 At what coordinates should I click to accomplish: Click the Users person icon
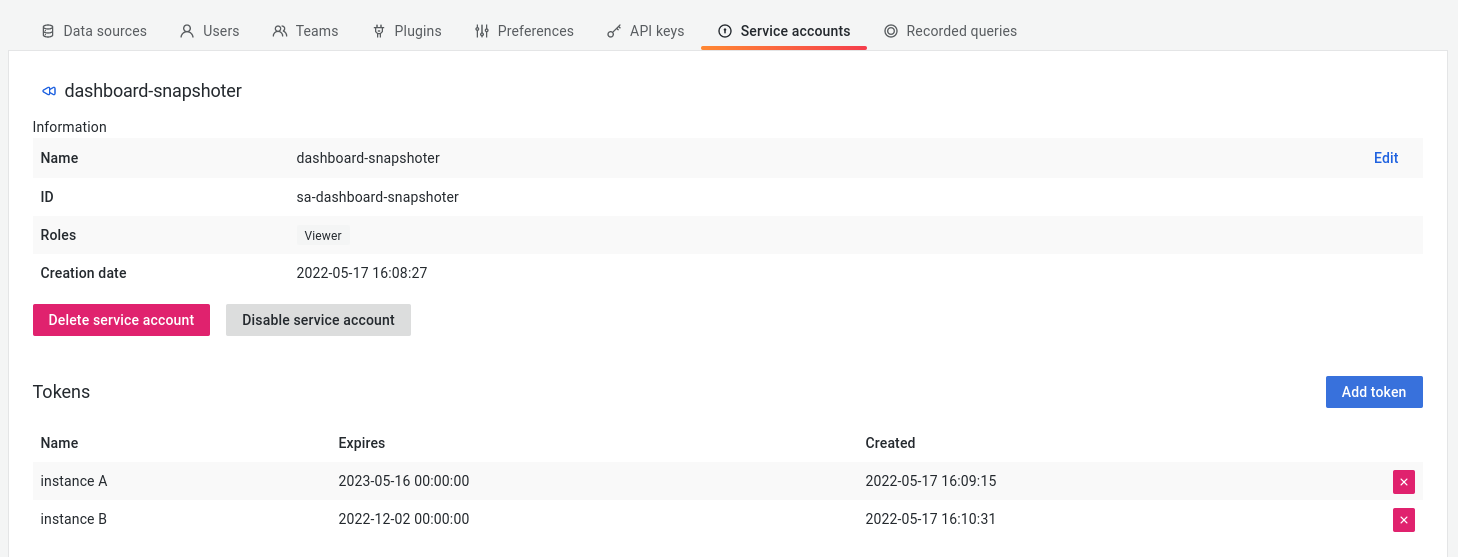pos(187,31)
